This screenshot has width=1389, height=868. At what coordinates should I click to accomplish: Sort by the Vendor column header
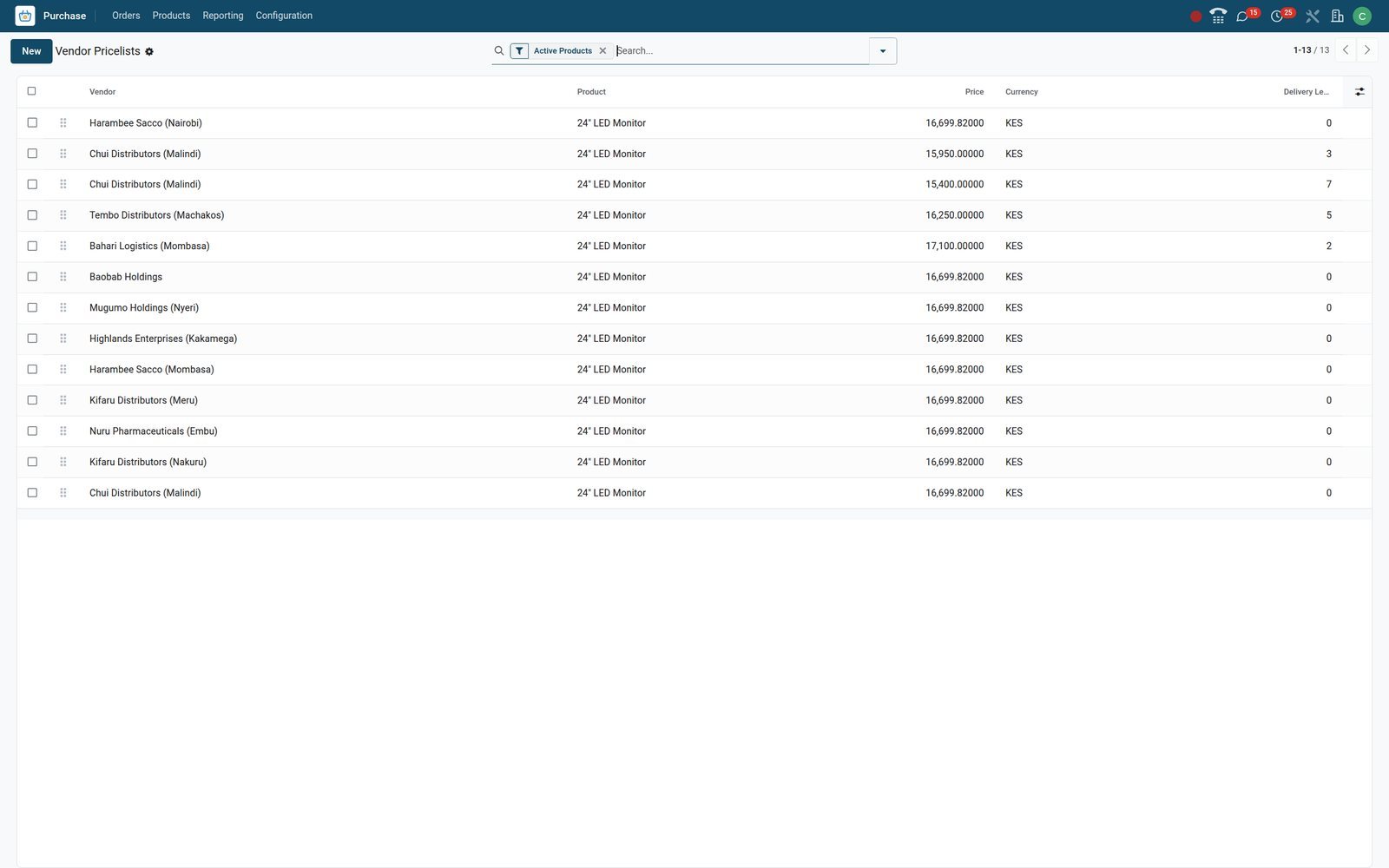pos(102,92)
